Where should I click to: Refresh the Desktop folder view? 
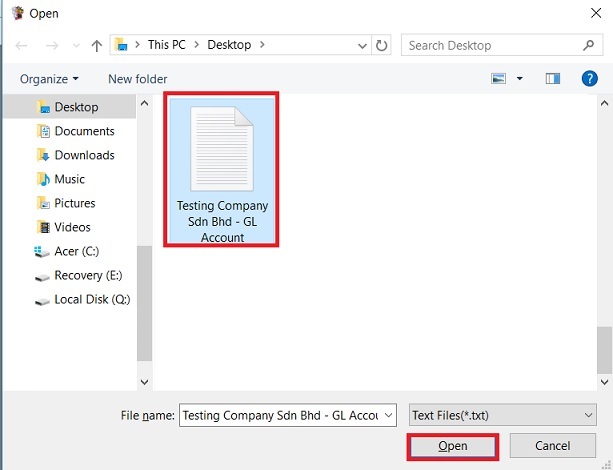point(381,45)
